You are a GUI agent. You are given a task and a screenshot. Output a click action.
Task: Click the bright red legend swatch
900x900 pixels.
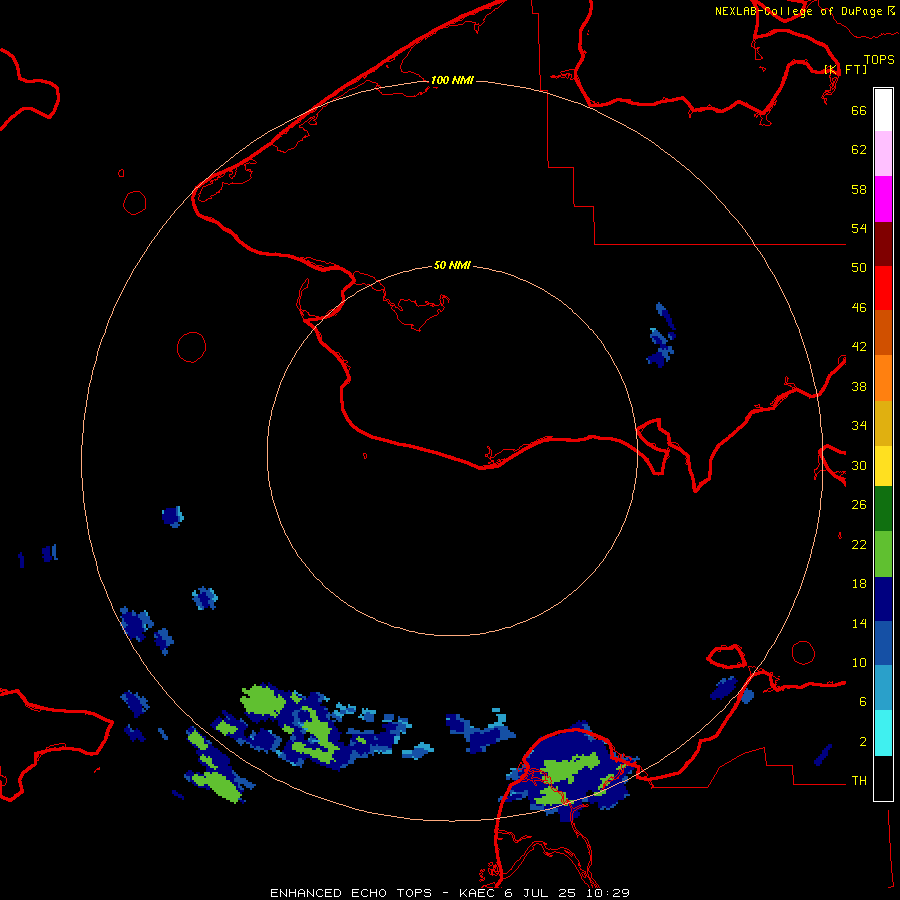coord(883,288)
